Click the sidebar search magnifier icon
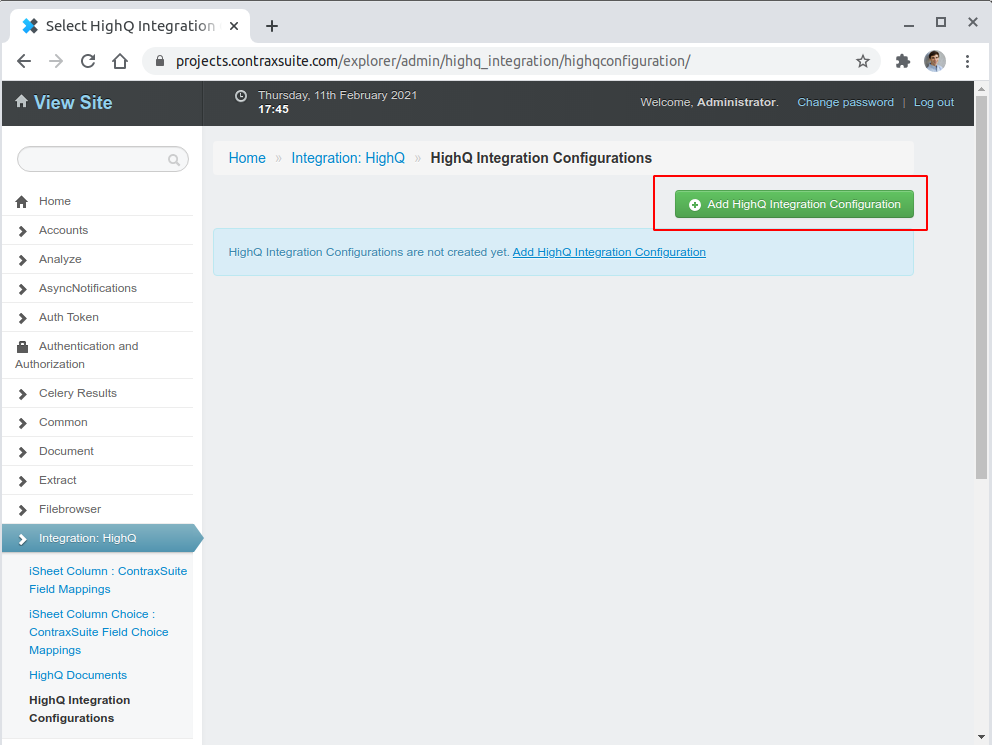 (173, 160)
